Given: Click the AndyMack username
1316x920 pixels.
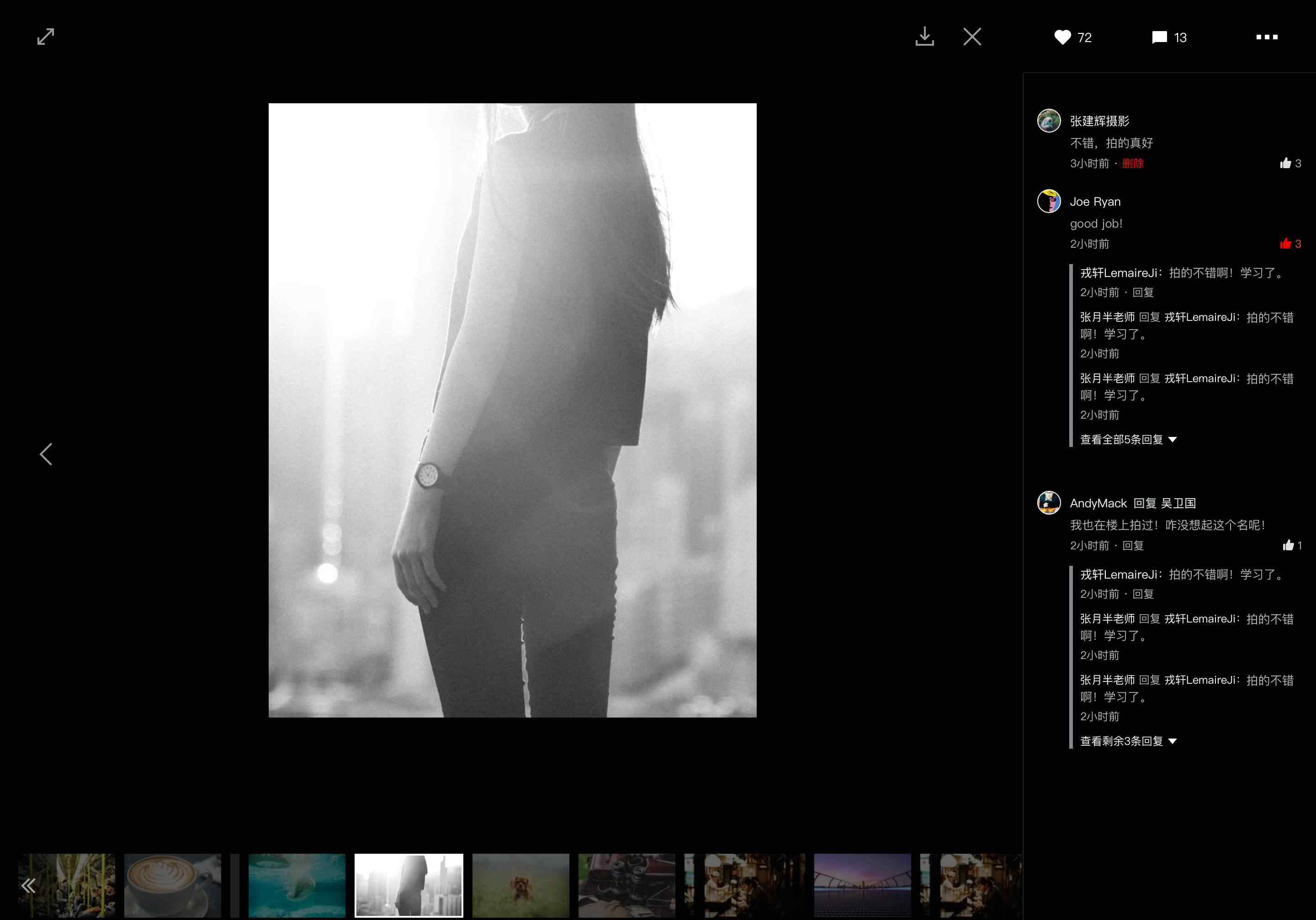Looking at the screenshot, I should (1098, 503).
